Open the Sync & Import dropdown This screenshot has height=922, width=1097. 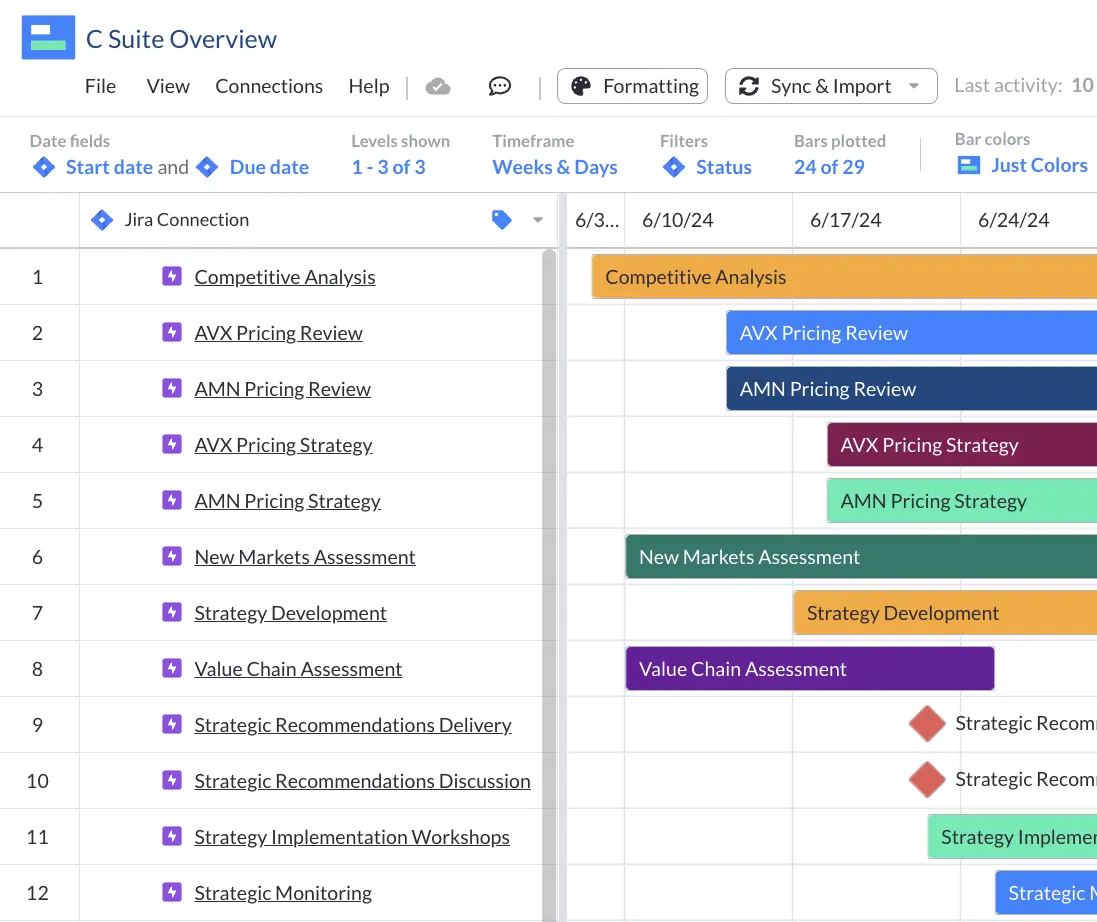pos(831,86)
